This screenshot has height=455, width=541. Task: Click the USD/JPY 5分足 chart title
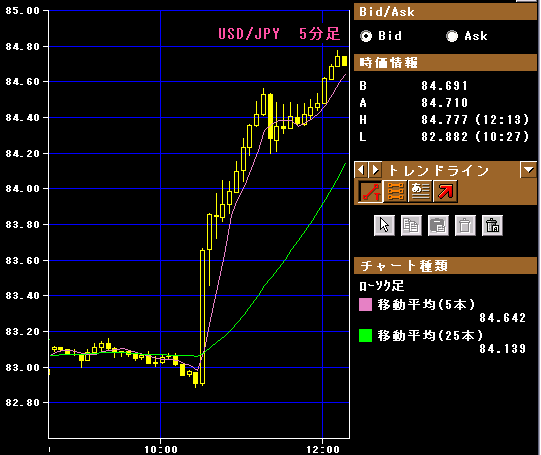click(x=279, y=34)
